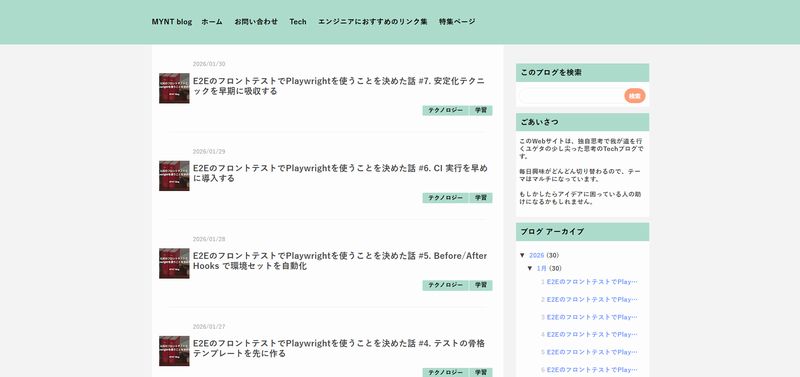
Task: Click 学習 tag on the #4 post
Action: coord(481,373)
